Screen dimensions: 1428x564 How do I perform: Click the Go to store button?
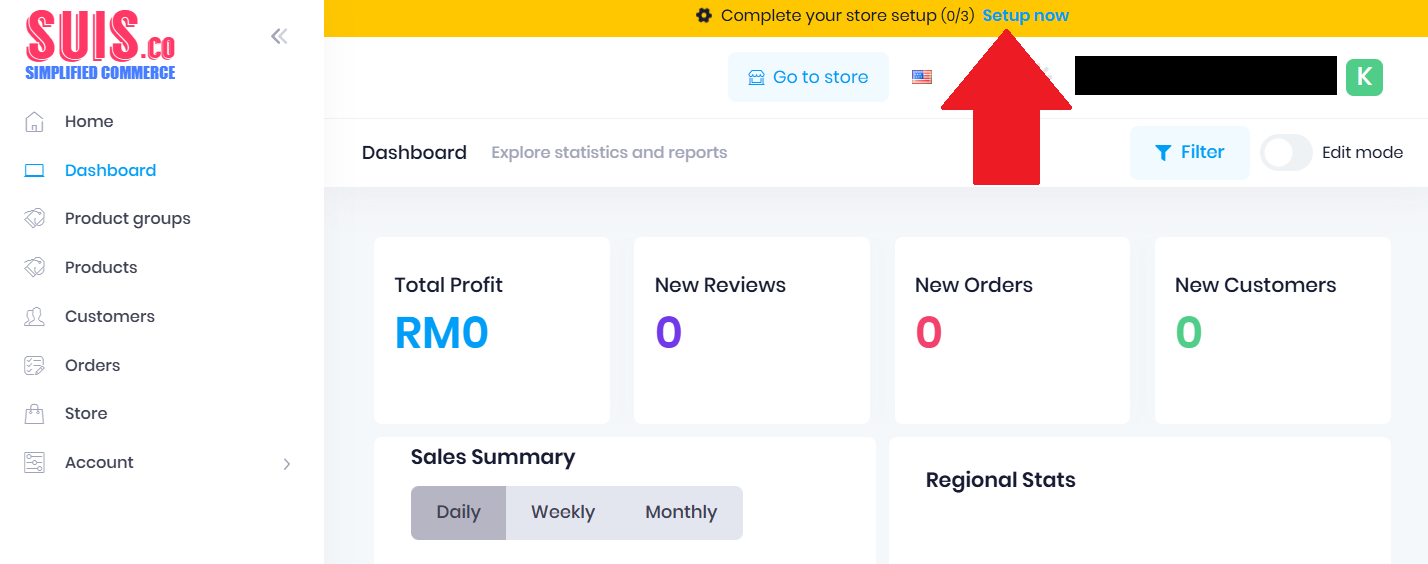click(x=808, y=77)
